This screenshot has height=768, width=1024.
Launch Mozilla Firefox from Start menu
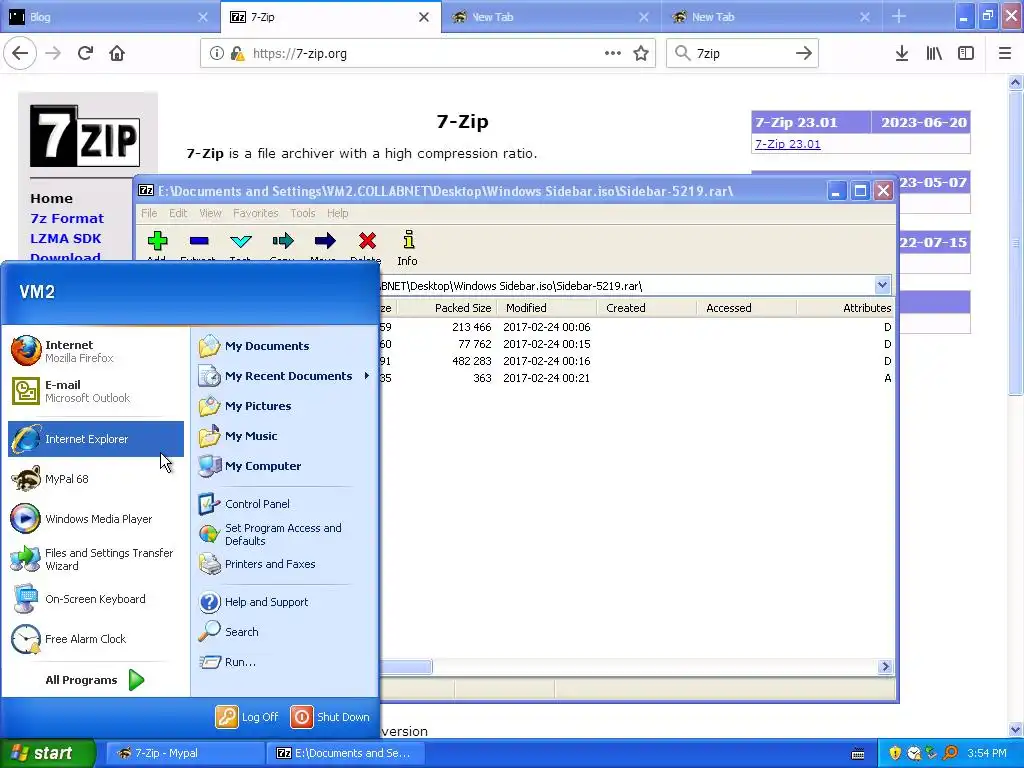point(95,351)
